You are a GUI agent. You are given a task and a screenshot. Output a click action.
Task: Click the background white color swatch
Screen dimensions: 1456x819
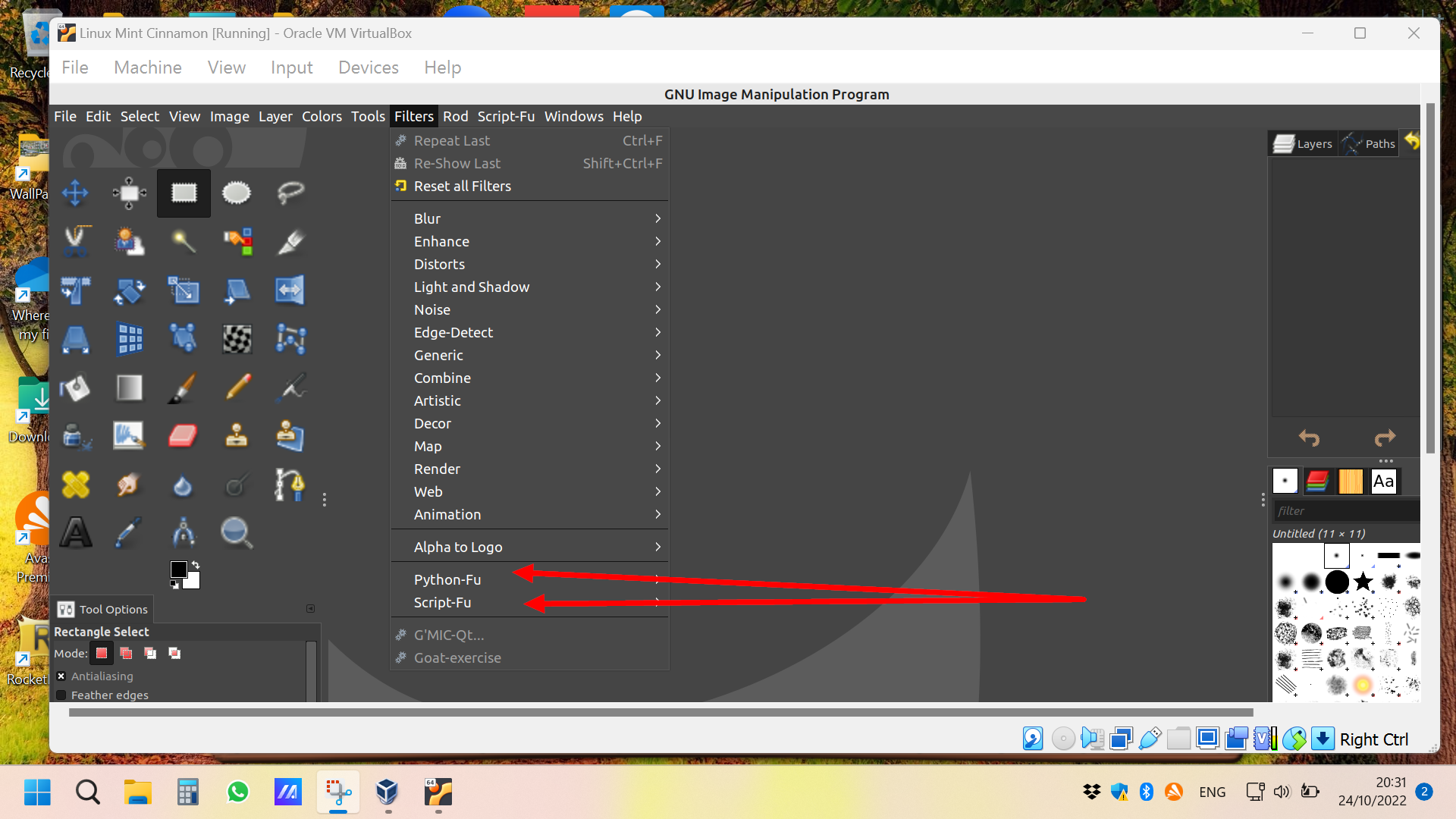(192, 582)
